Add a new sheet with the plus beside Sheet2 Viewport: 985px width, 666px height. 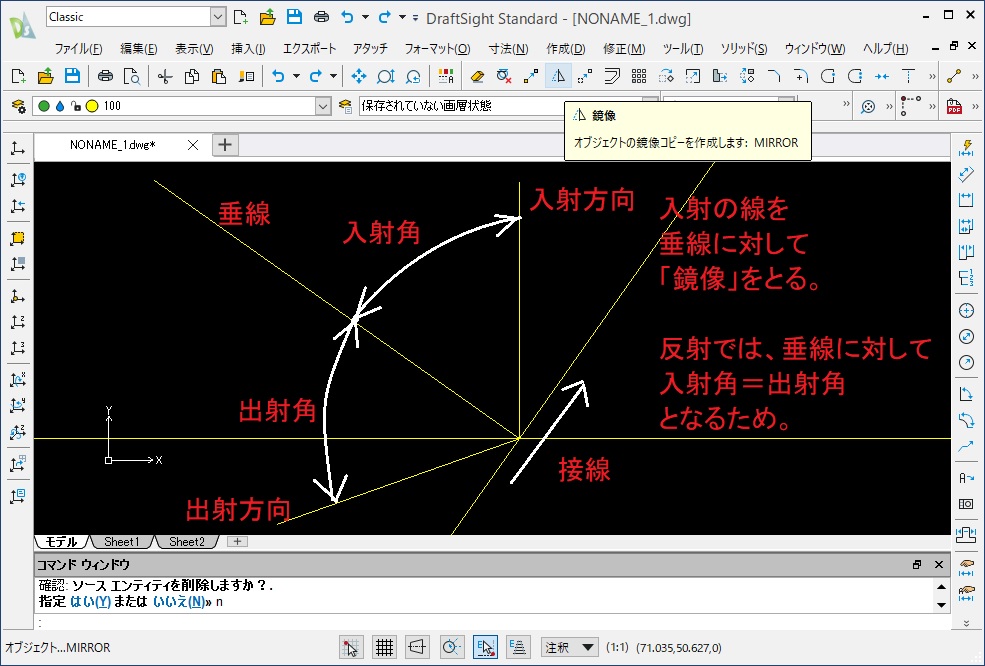pos(237,542)
